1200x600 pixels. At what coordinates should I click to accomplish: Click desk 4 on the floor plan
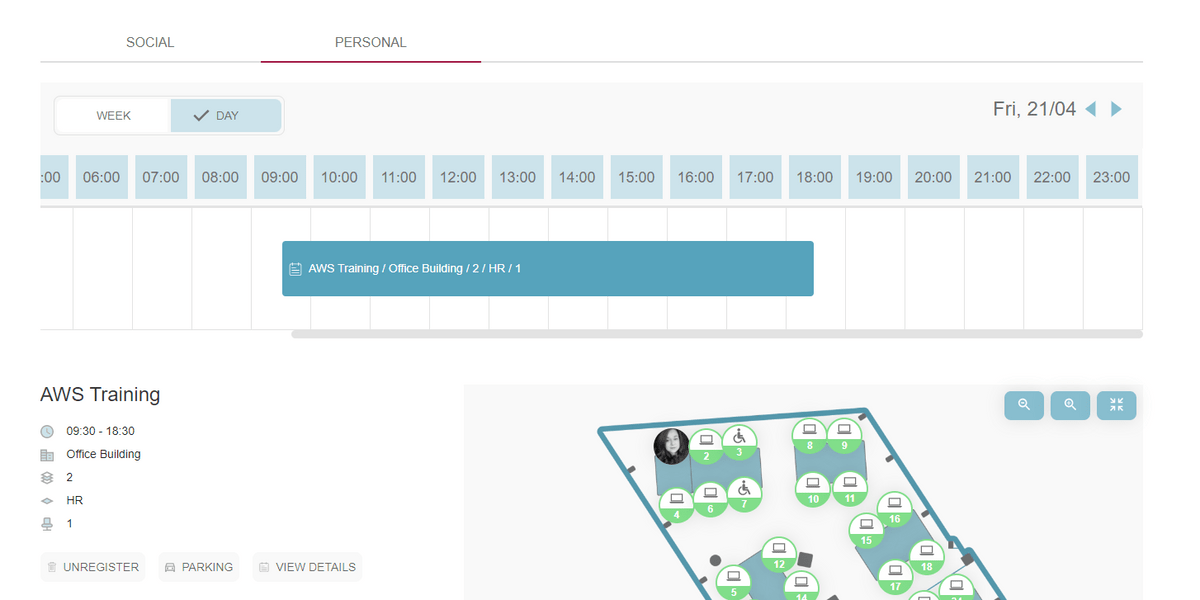pos(677,504)
